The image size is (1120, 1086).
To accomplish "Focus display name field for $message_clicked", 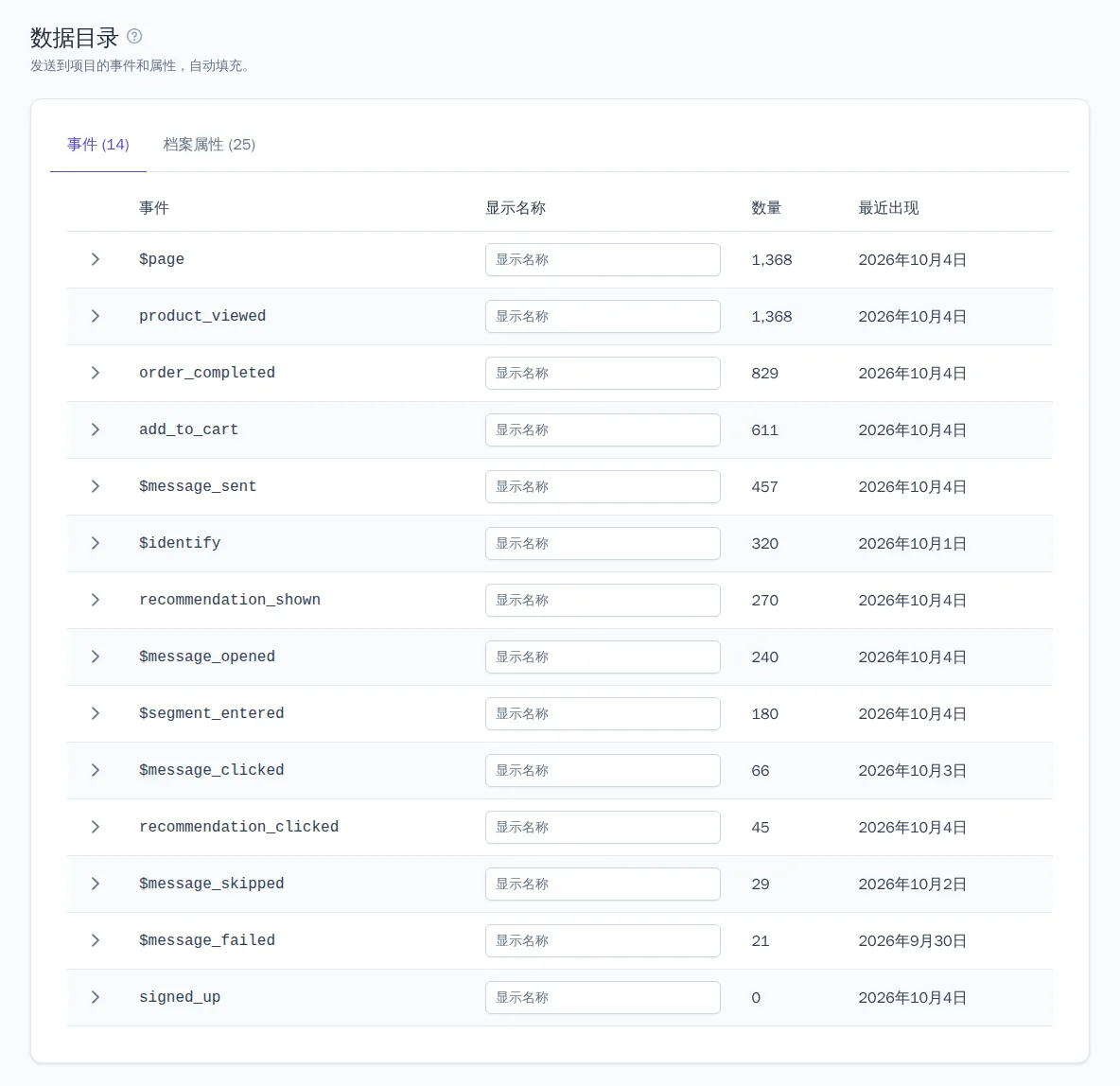I will click(603, 770).
